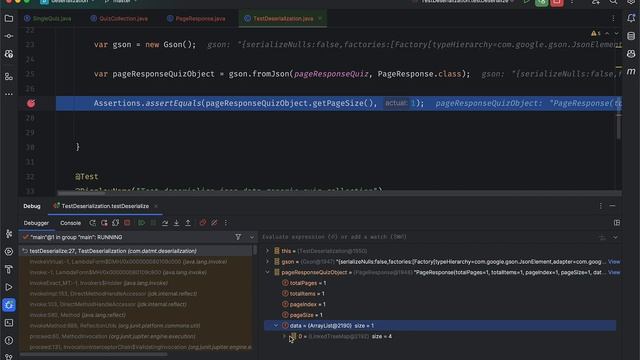Image resolution: width=640 pixels, height=360 pixels.
Task: Click the red Stop button in top toolbar
Action: (x=557, y=2)
